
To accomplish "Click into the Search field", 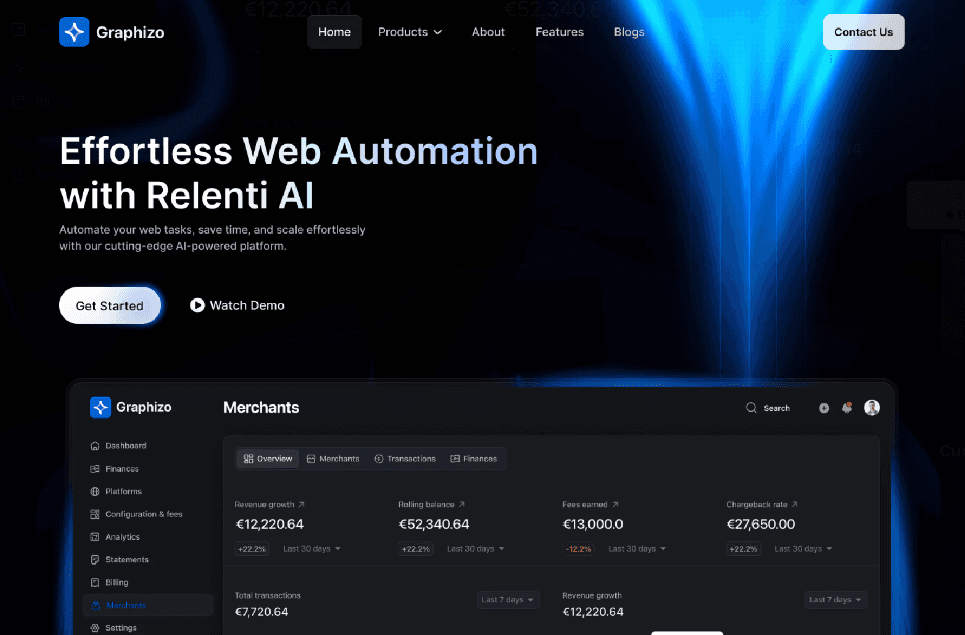I will pyautogui.click(x=768, y=408).
